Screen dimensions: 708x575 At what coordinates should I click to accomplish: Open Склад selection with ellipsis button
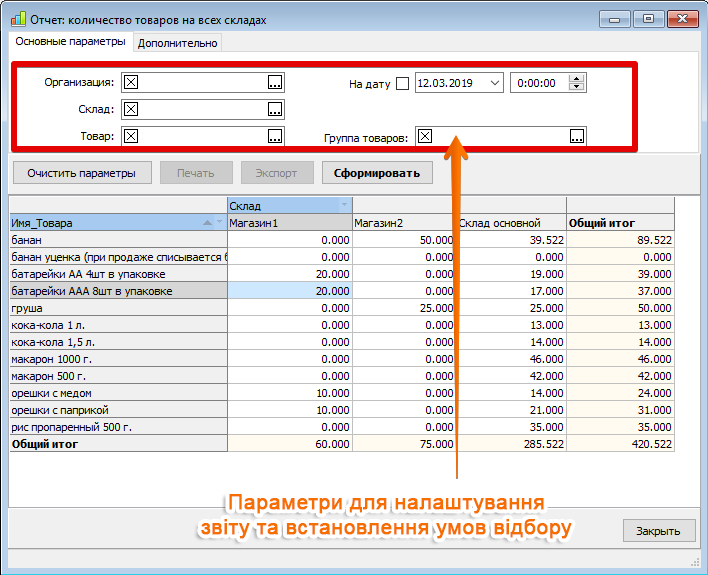275,109
